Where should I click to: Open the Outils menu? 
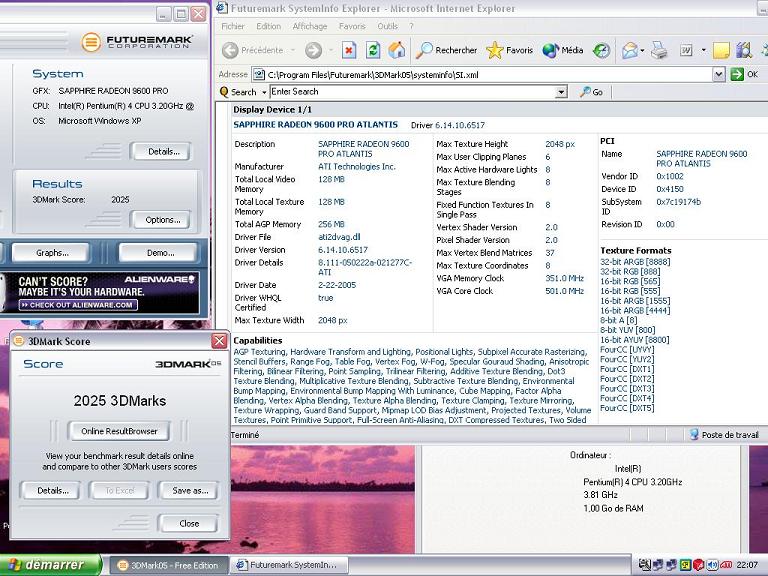point(387,26)
